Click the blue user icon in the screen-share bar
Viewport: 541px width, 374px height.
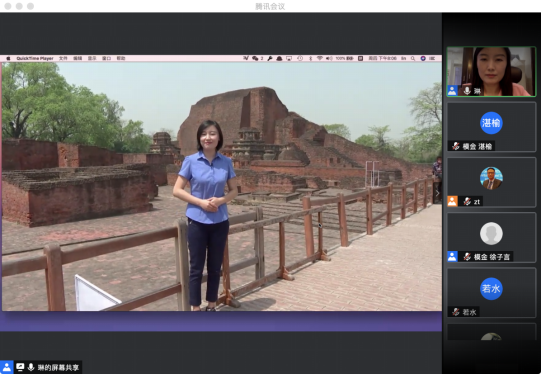click(7, 367)
